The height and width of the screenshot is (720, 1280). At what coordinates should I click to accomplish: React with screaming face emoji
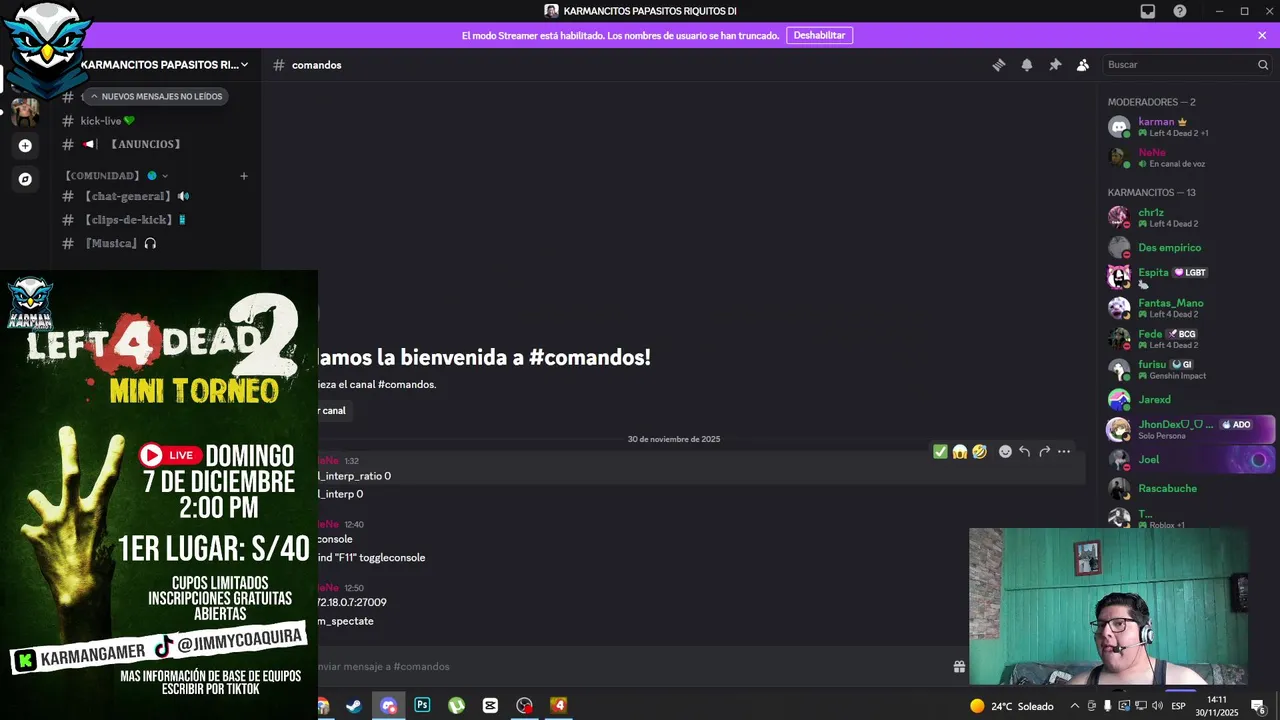(960, 452)
